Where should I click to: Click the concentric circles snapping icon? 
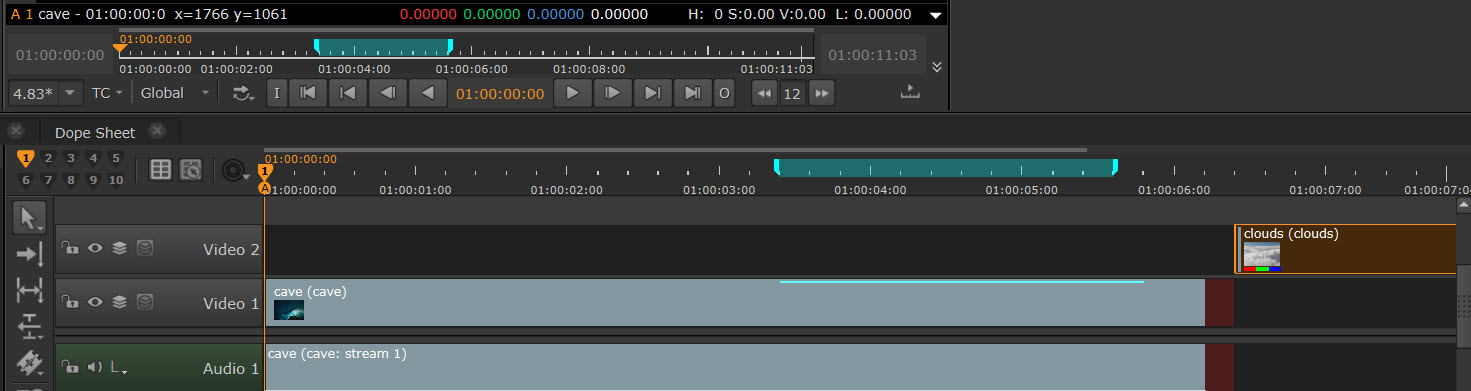(x=234, y=170)
